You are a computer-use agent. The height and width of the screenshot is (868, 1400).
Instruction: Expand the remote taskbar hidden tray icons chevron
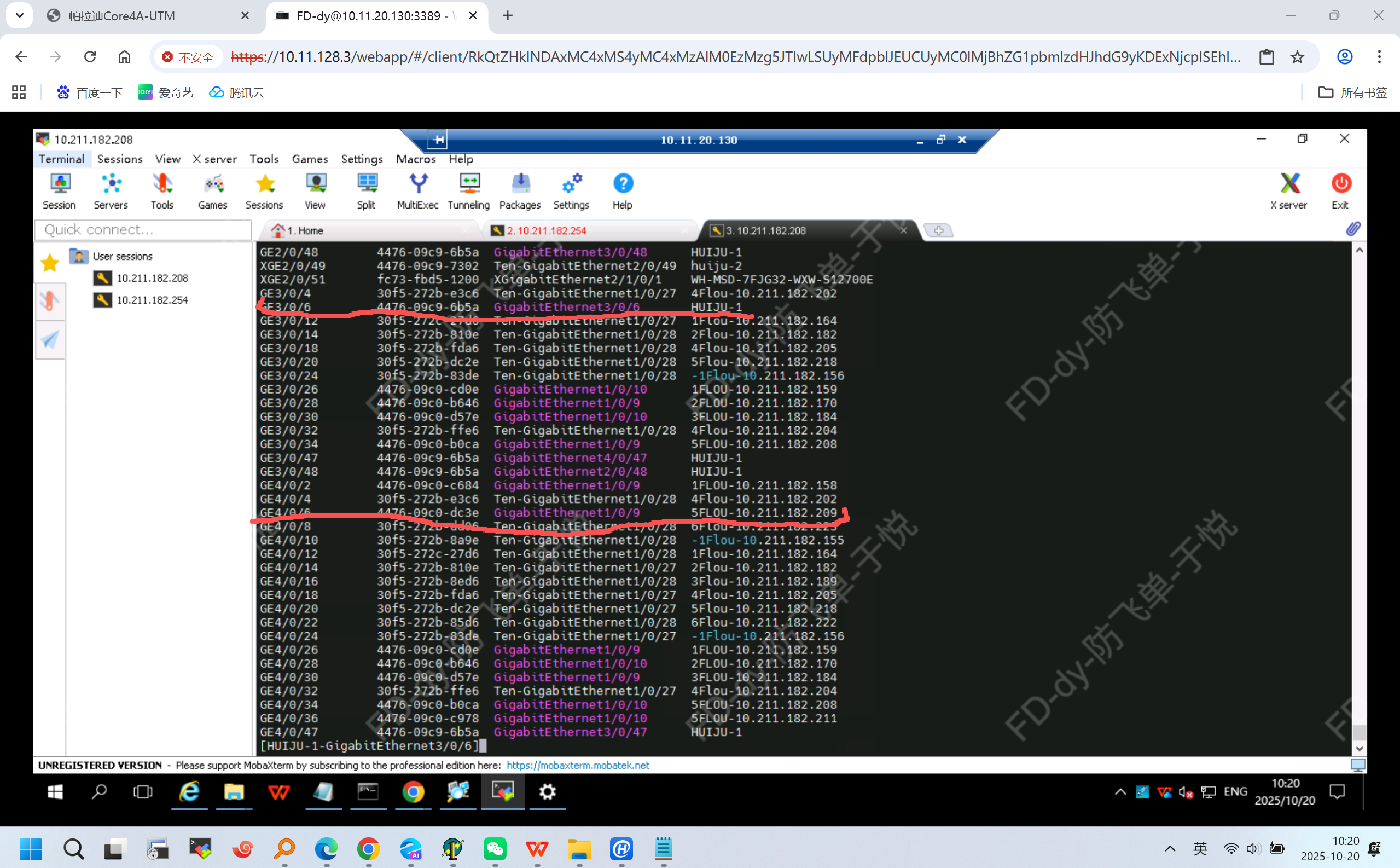1120,792
